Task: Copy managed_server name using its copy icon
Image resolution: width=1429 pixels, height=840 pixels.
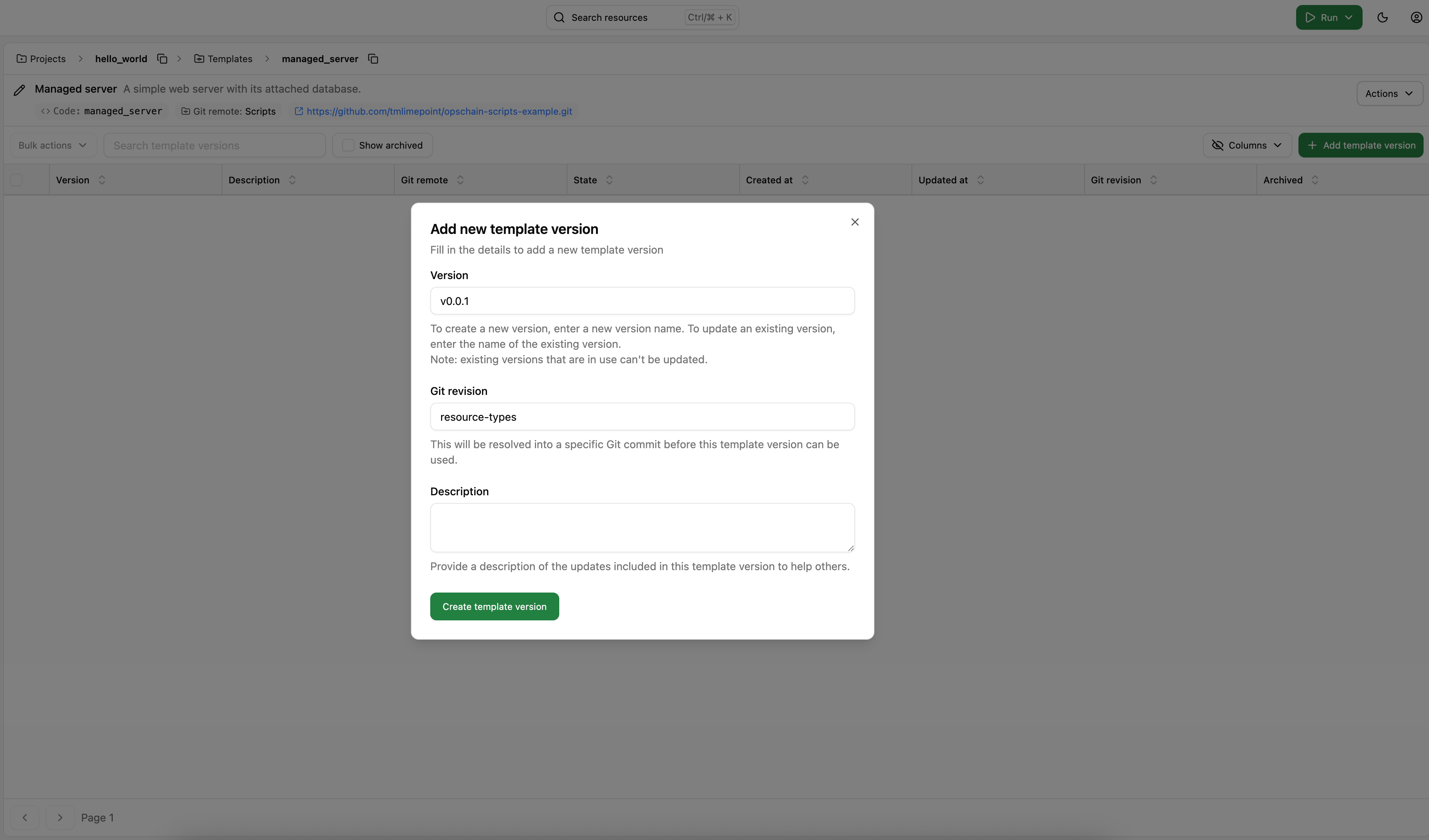Action: (x=373, y=58)
